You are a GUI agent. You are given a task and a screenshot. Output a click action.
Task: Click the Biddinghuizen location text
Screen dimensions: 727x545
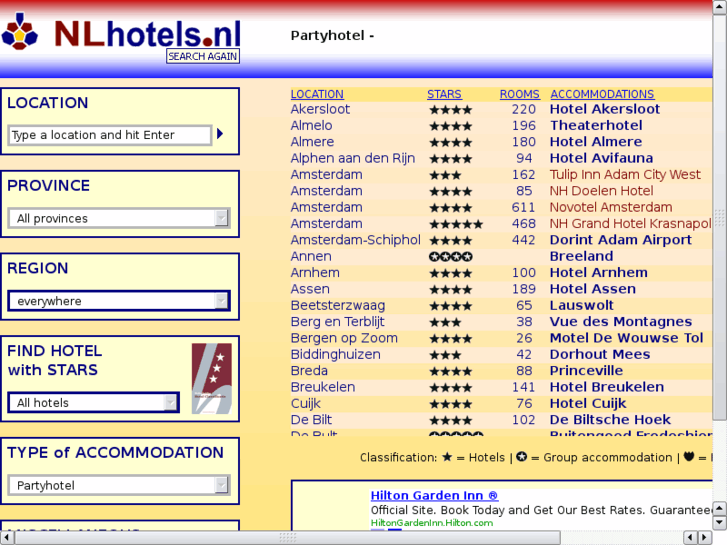[335, 354]
